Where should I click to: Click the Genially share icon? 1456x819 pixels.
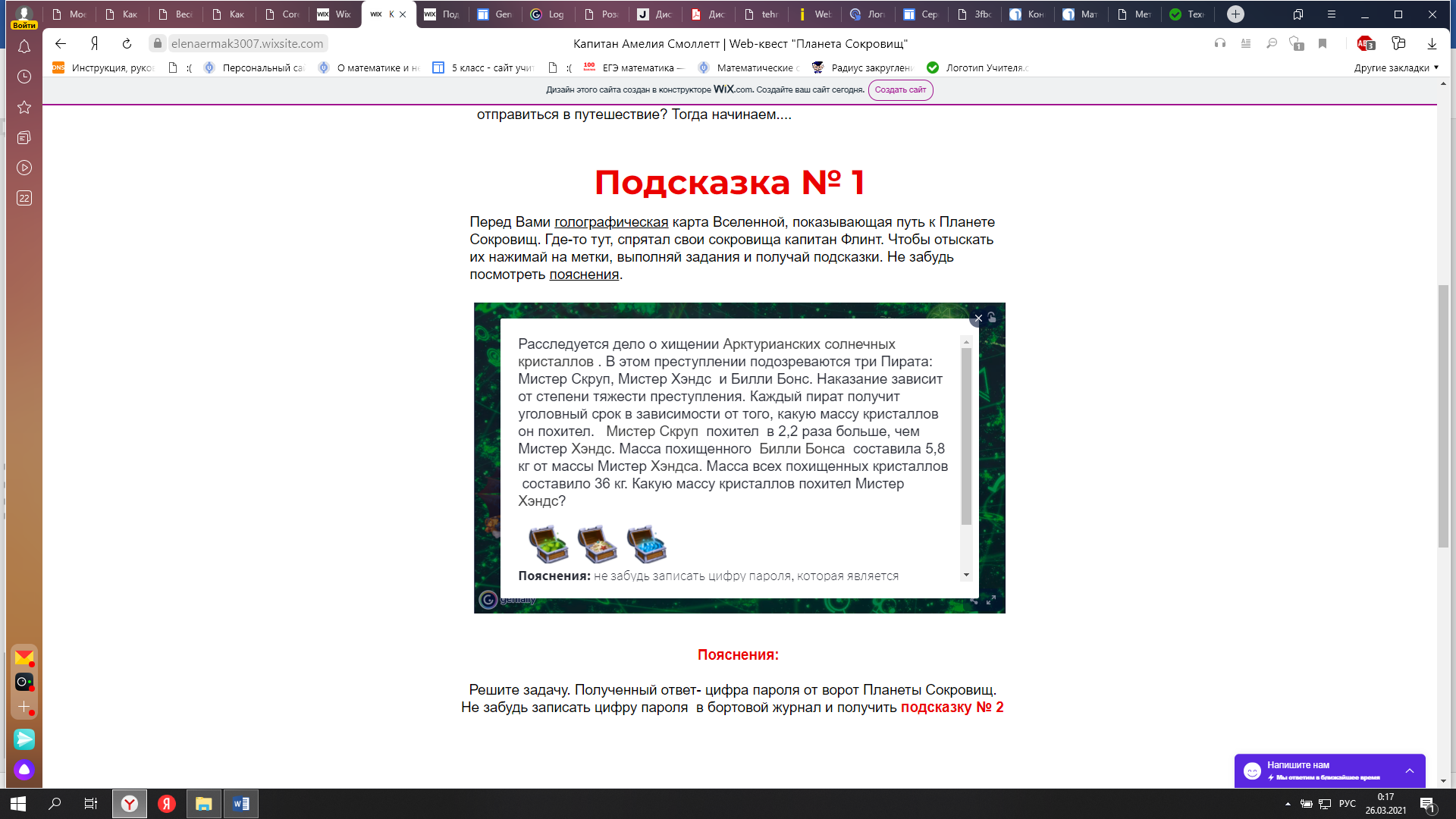tap(974, 600)
